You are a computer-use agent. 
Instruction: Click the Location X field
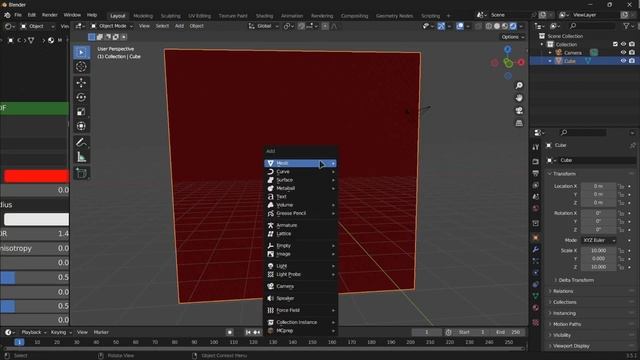click(x=598, y=186)
